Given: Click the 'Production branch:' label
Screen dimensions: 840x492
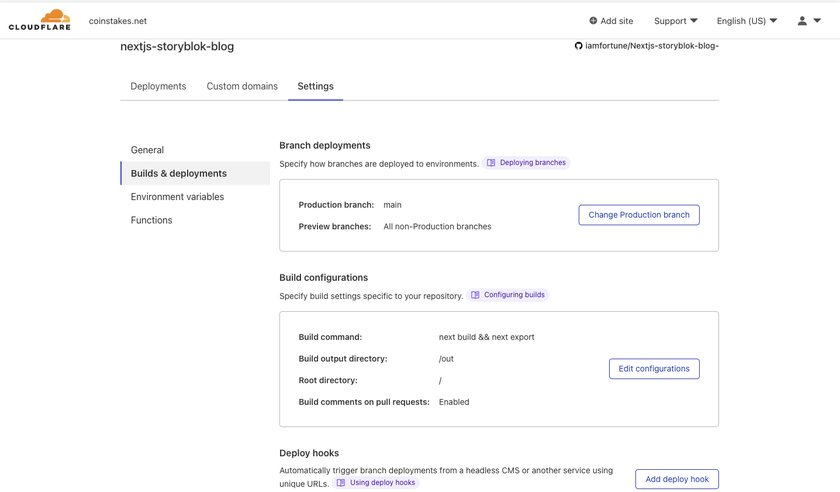Looking at the screenshot, I should [x=336, y=205].
